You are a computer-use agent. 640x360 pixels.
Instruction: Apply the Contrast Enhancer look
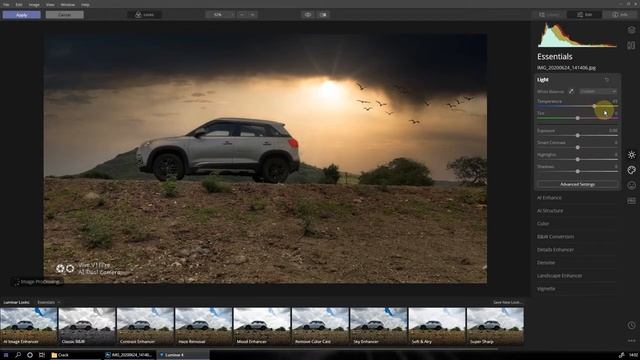(145, 327)
